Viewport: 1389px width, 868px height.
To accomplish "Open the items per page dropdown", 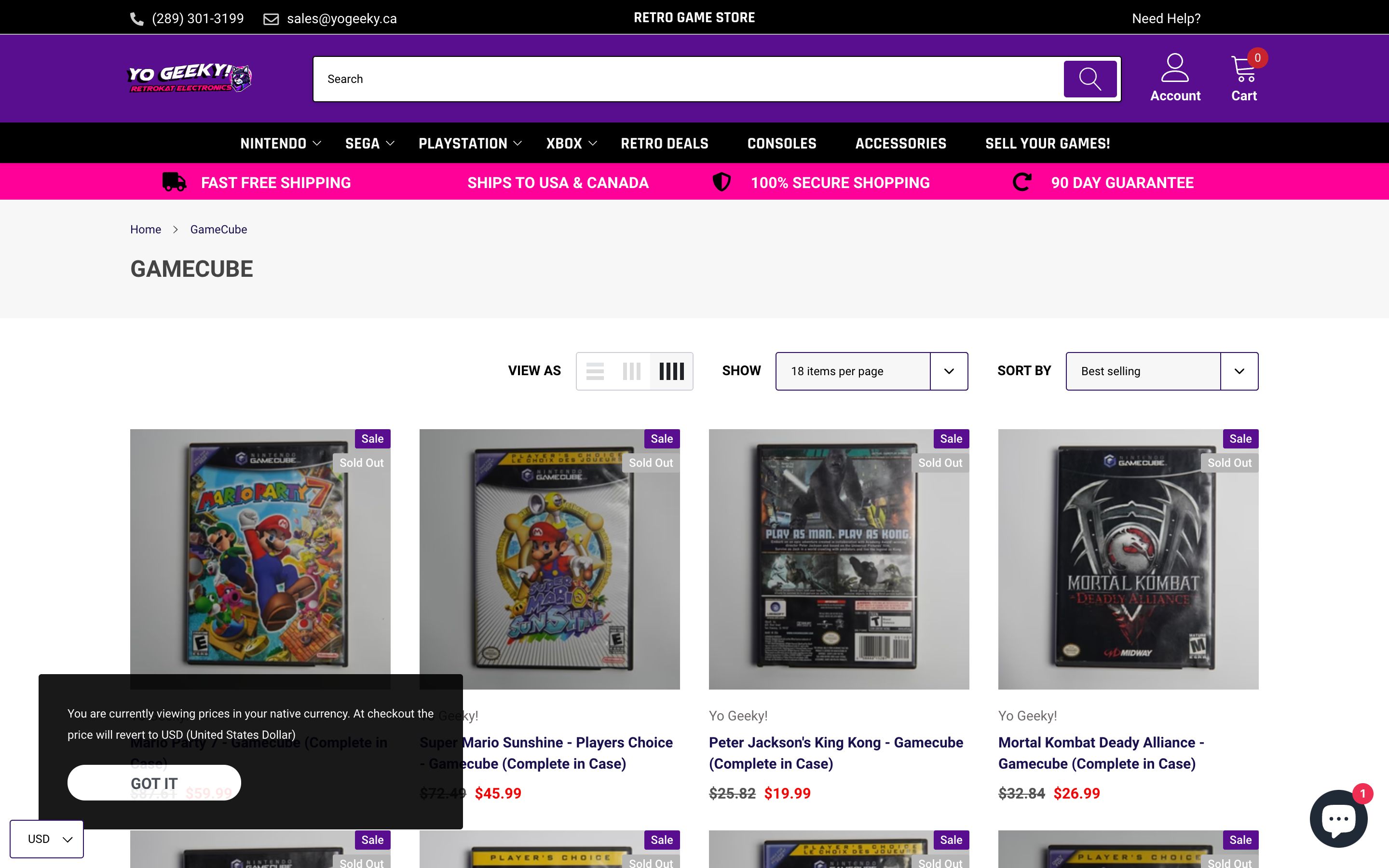I will 871,371.
